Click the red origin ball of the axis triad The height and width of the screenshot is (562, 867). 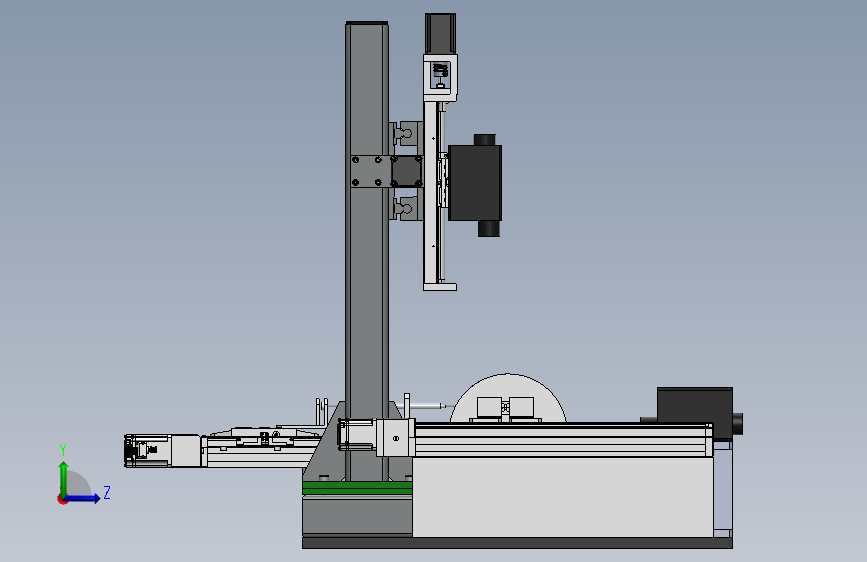coord(62,499)
